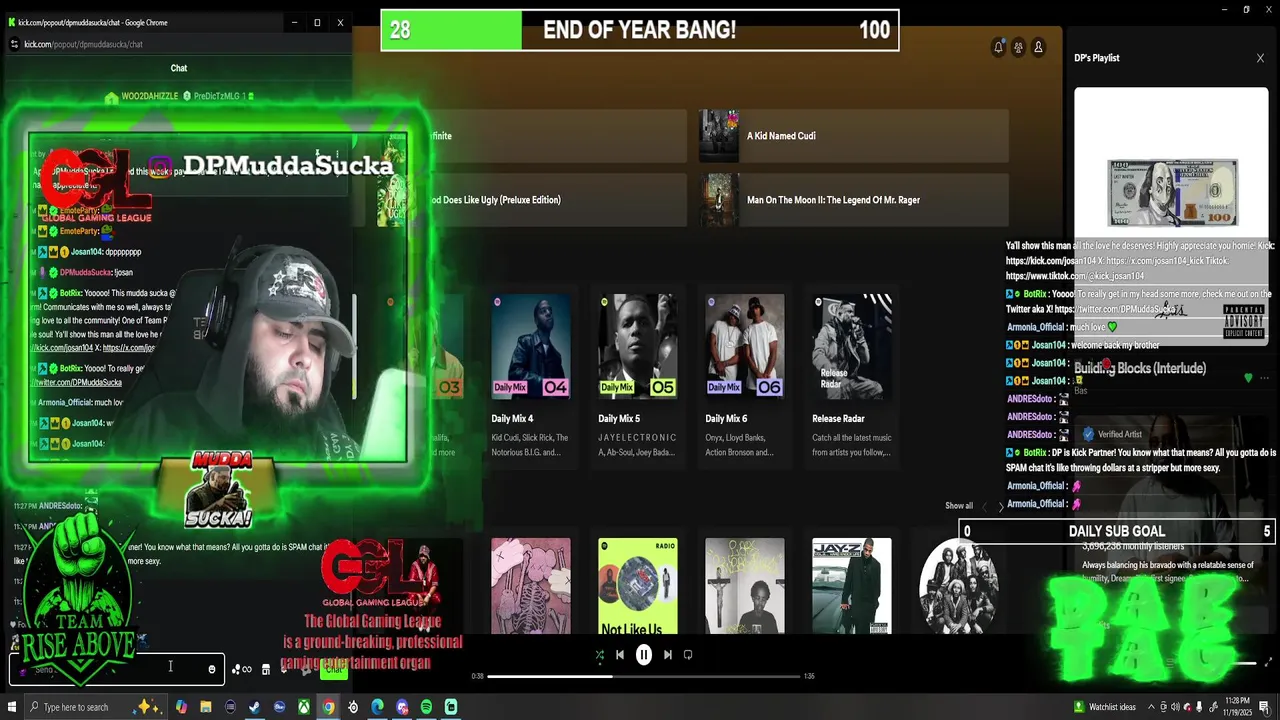Open the Kick chat shop icon
The image size is (1280, 720).
[x=265, y=669]
